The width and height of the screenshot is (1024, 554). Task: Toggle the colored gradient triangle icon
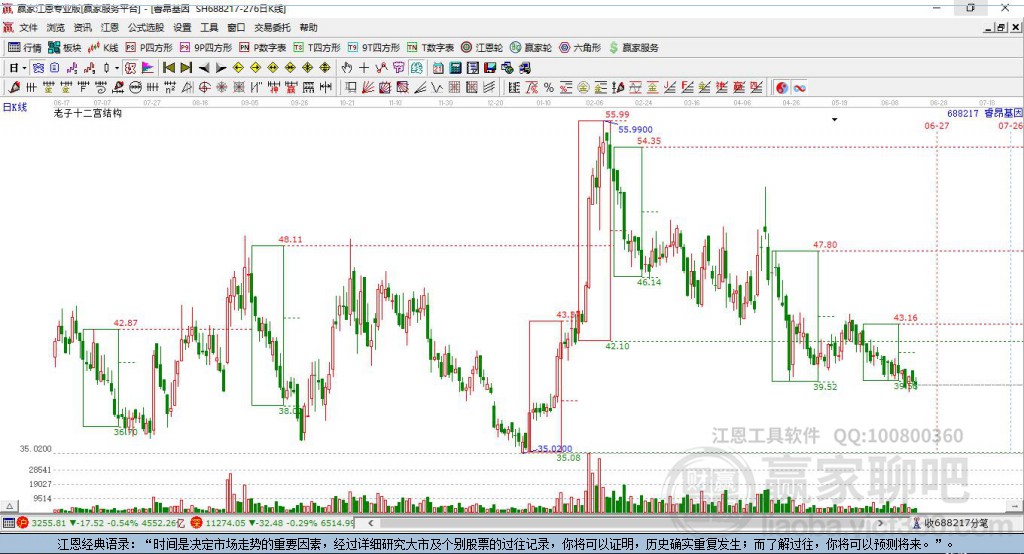click(x=148, y=68)
